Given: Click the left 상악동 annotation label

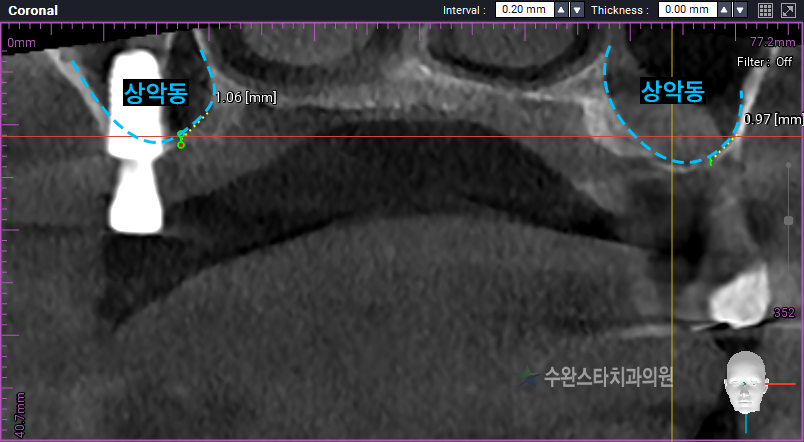Looking at the screenshot, I should coord(156,93).
